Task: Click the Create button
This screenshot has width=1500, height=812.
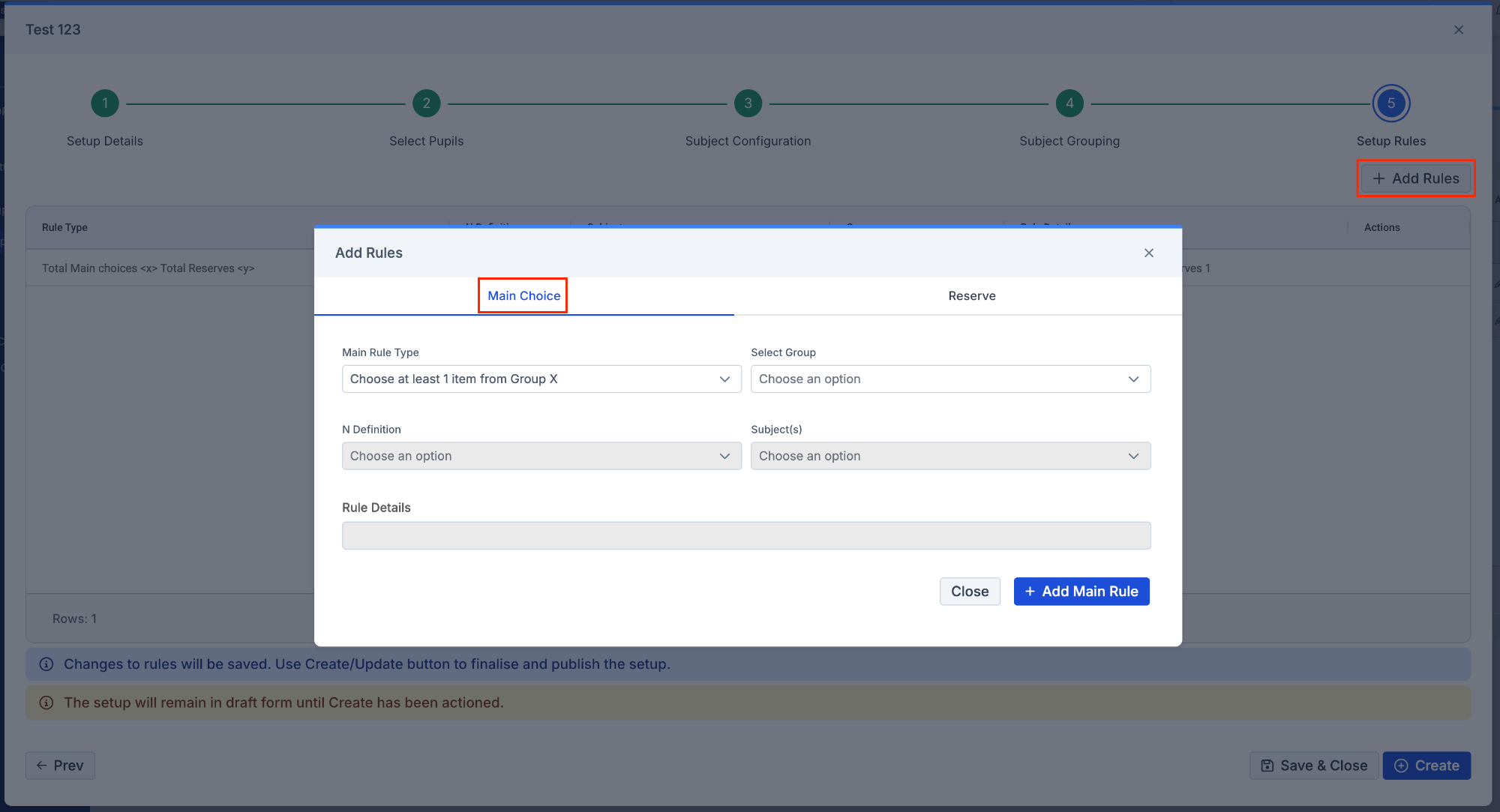Action: pos(1426,766)
